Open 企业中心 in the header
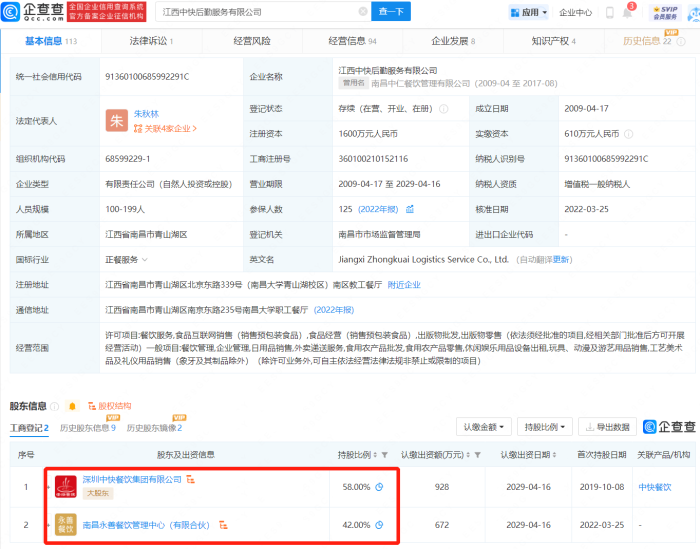The height and width of the screenshot is (549, 700). tap(575, 12)
